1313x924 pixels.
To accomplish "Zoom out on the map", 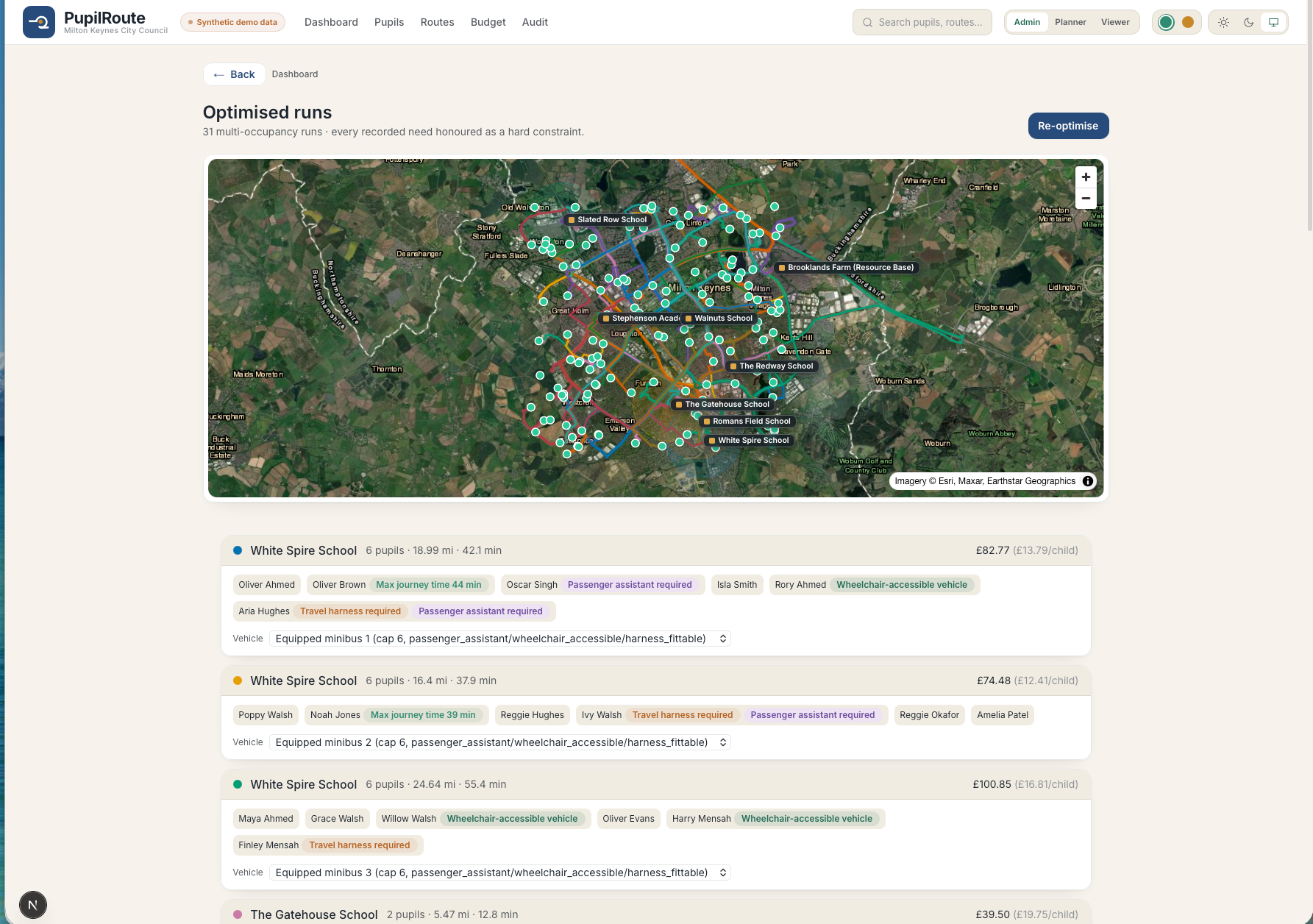I will tap(1086, 198).
